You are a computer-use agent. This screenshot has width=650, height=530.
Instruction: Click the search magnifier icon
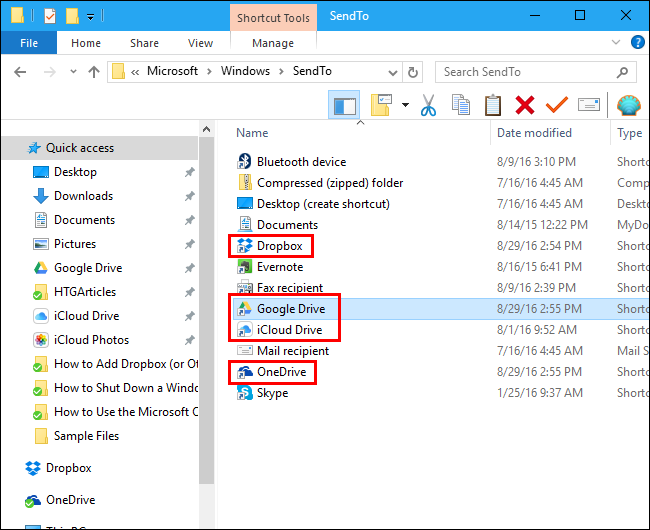(622, 73)
